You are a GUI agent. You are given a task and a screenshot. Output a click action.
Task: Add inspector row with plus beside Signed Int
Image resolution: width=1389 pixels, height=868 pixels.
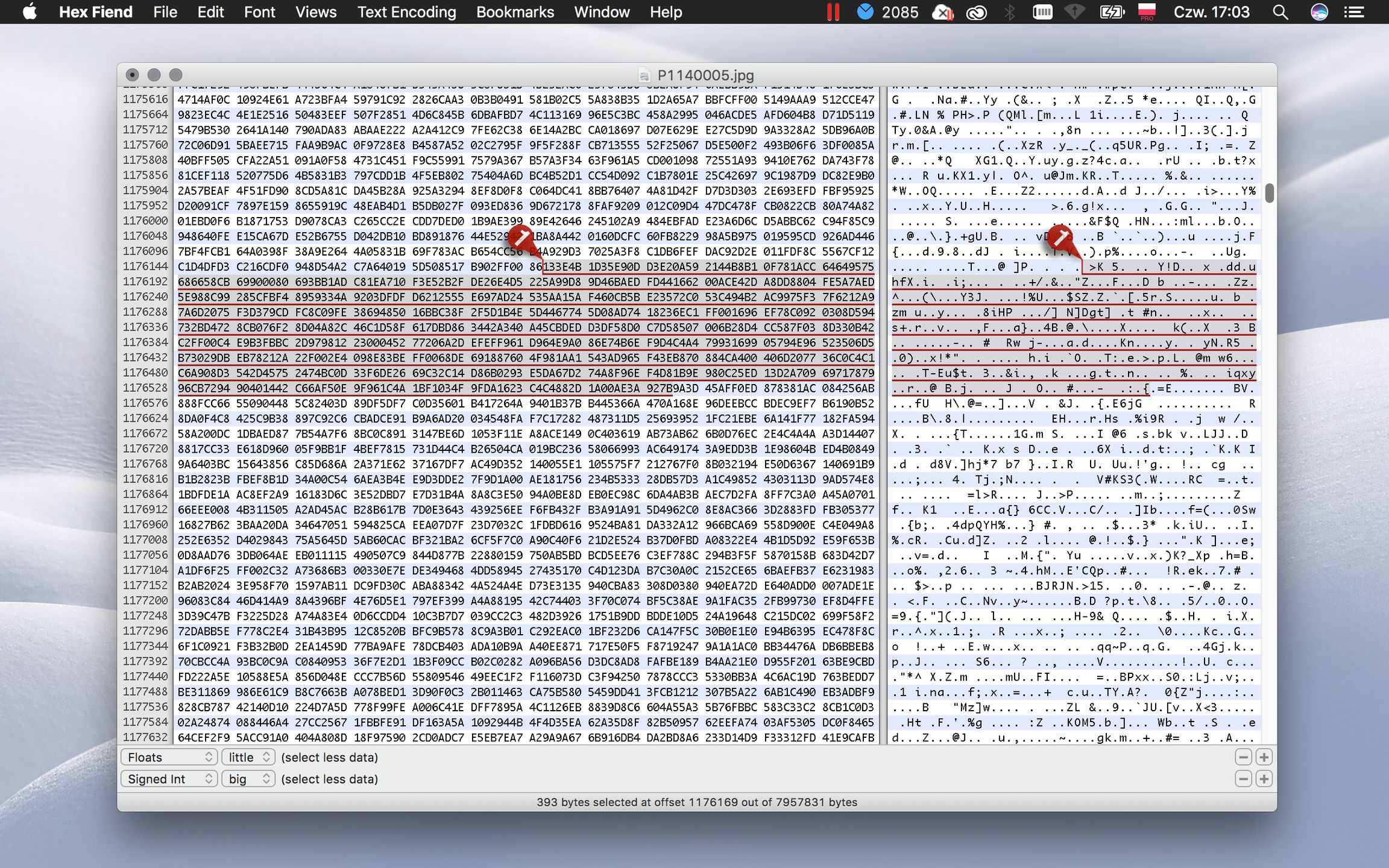[1264, 779]
